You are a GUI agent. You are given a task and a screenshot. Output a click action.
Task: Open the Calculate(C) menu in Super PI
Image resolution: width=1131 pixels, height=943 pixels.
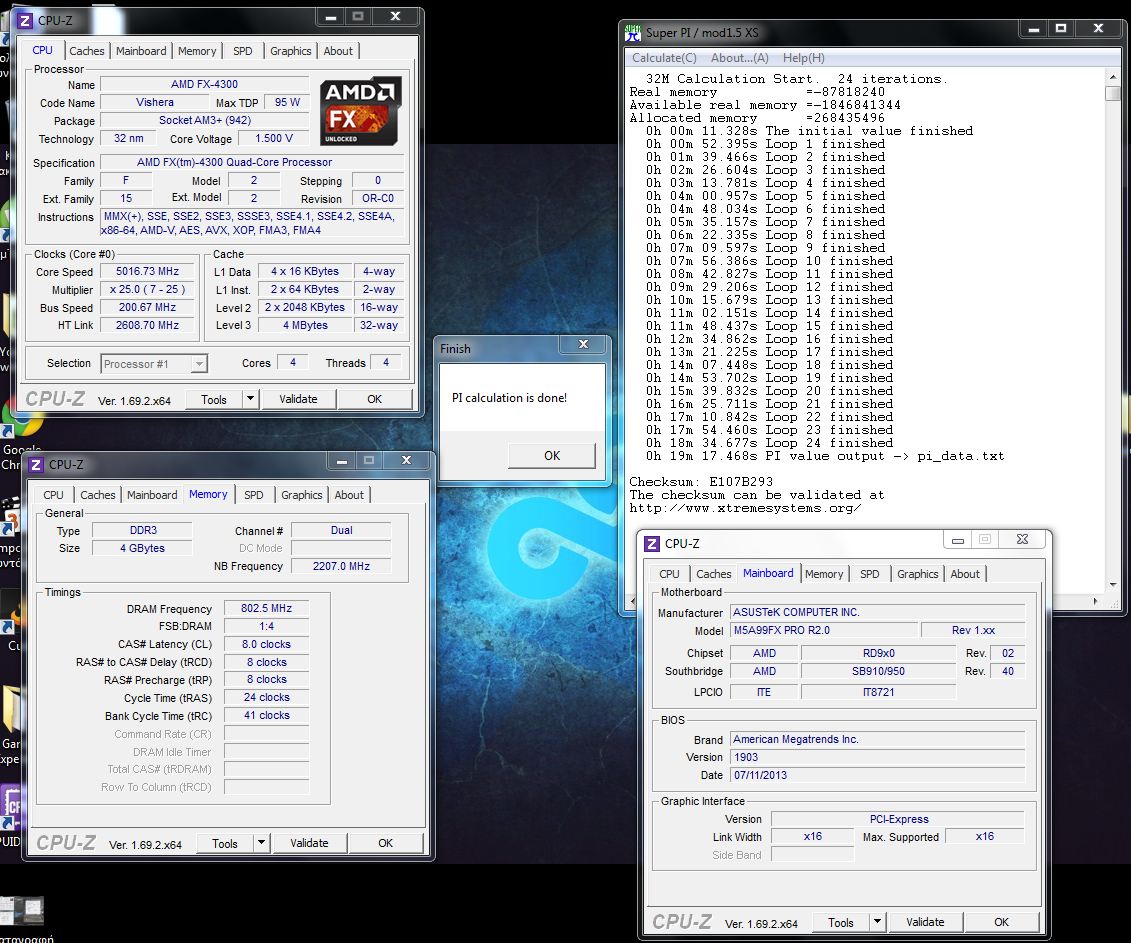tap(664, 58)
